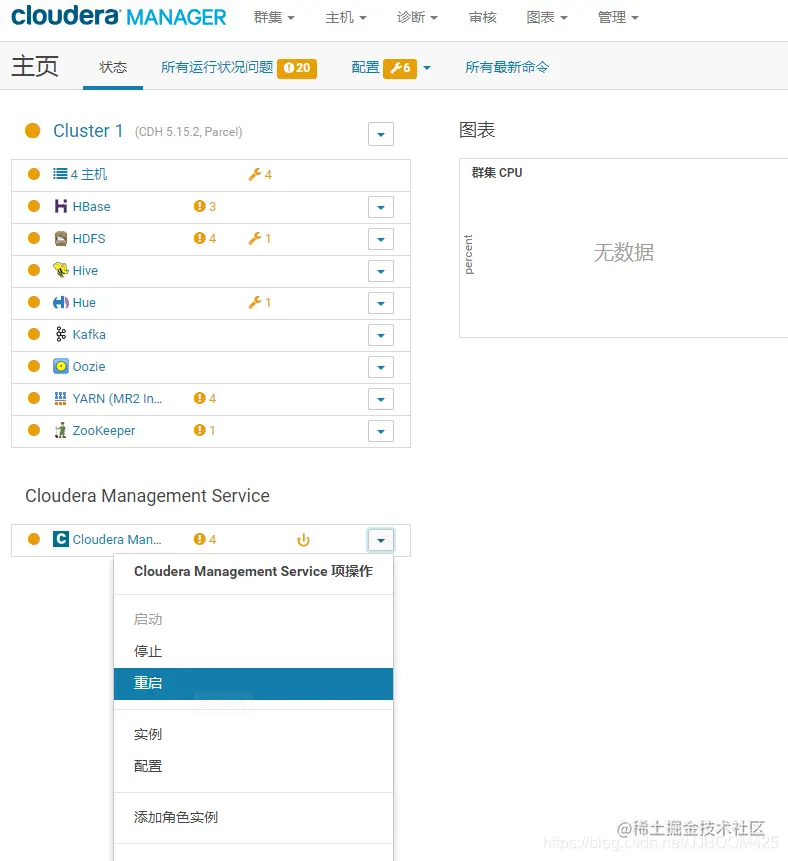Open the Cloudera Man... service link
788x861 pixels.
pyautogui.click(x=117, y=539)
